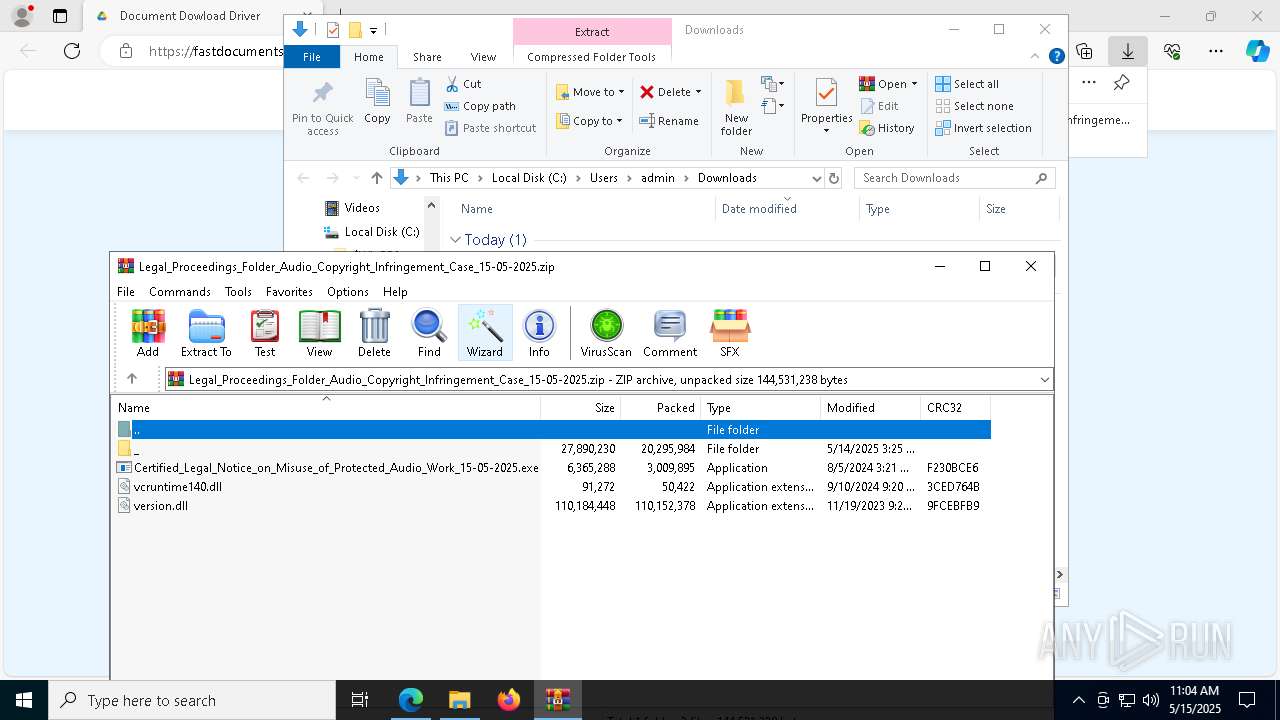
Task: Sort by the CRC32 column header
Action: (x=956, y=408)
